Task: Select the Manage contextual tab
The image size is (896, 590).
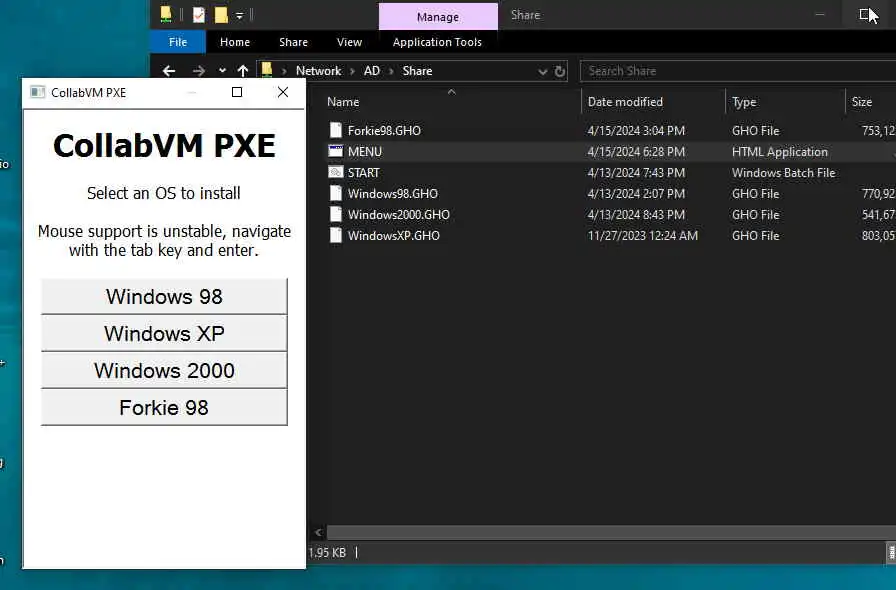Action: click(438, 17)
